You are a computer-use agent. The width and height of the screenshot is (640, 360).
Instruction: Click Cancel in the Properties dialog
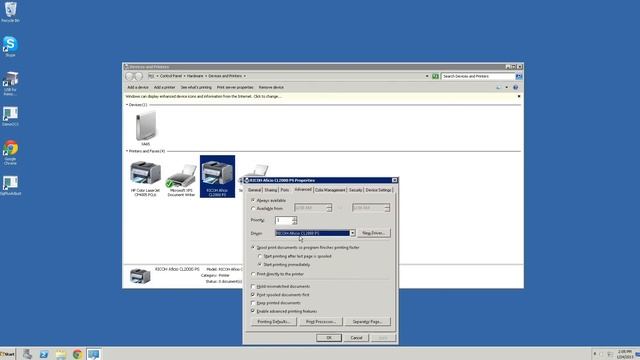pos(356,338)
